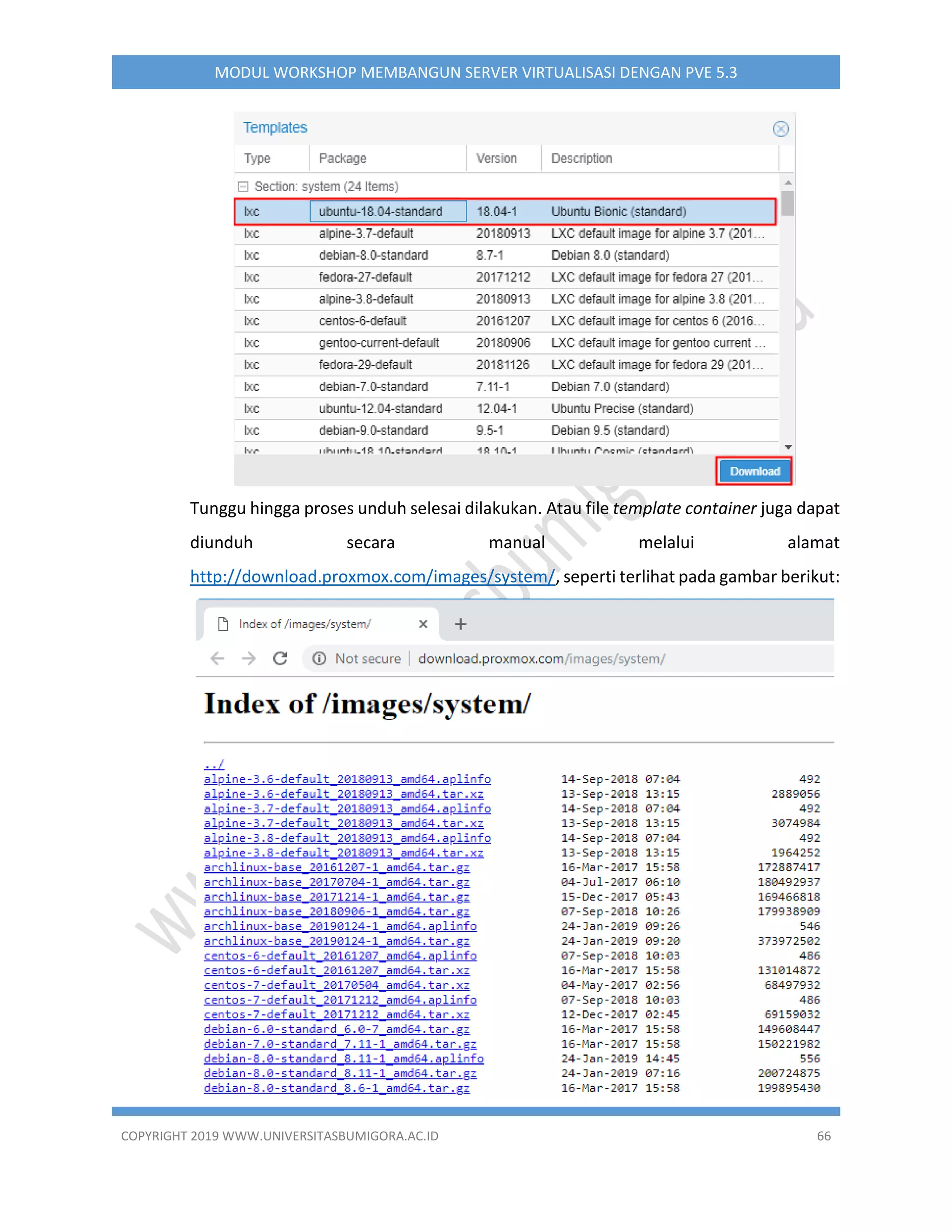This screenshot has width=952, height=1232.
Task: Open centos-7-default_20170504_amd64.tar.xz link
Action: [x=337, y=985]
